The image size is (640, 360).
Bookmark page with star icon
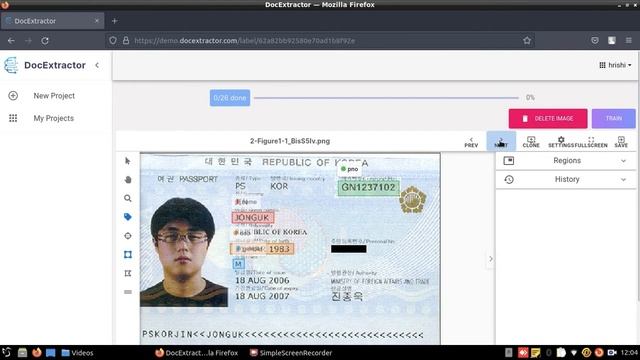[527, 41]
